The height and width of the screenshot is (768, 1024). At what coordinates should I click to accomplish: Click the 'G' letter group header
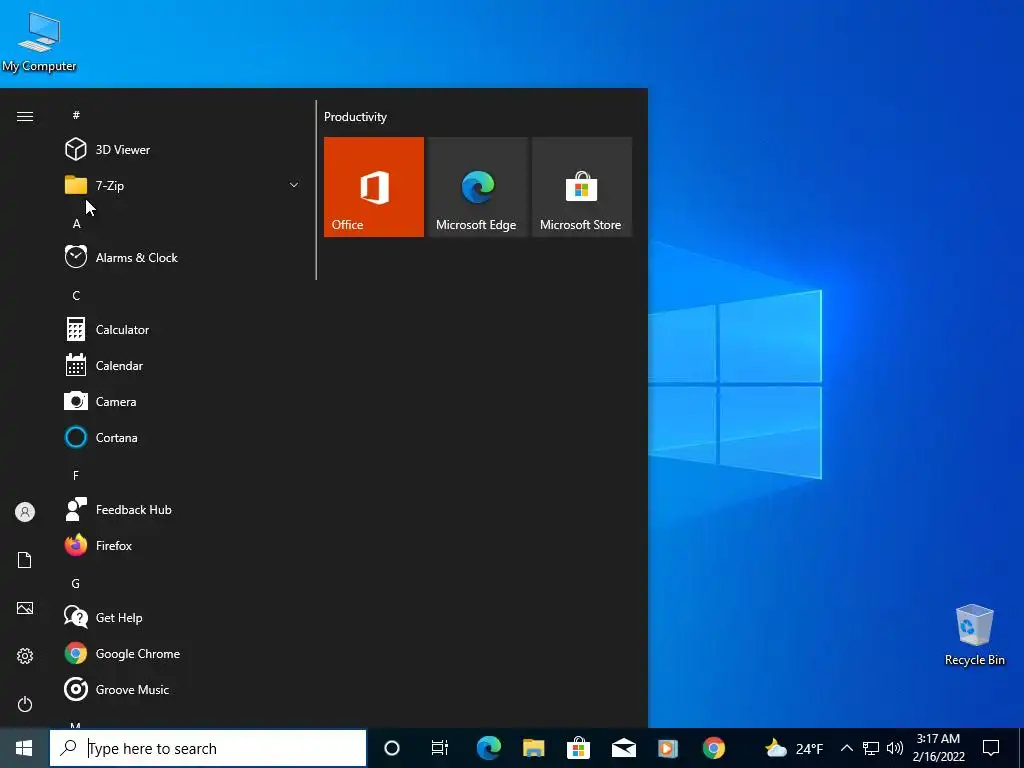click(76, 583)
